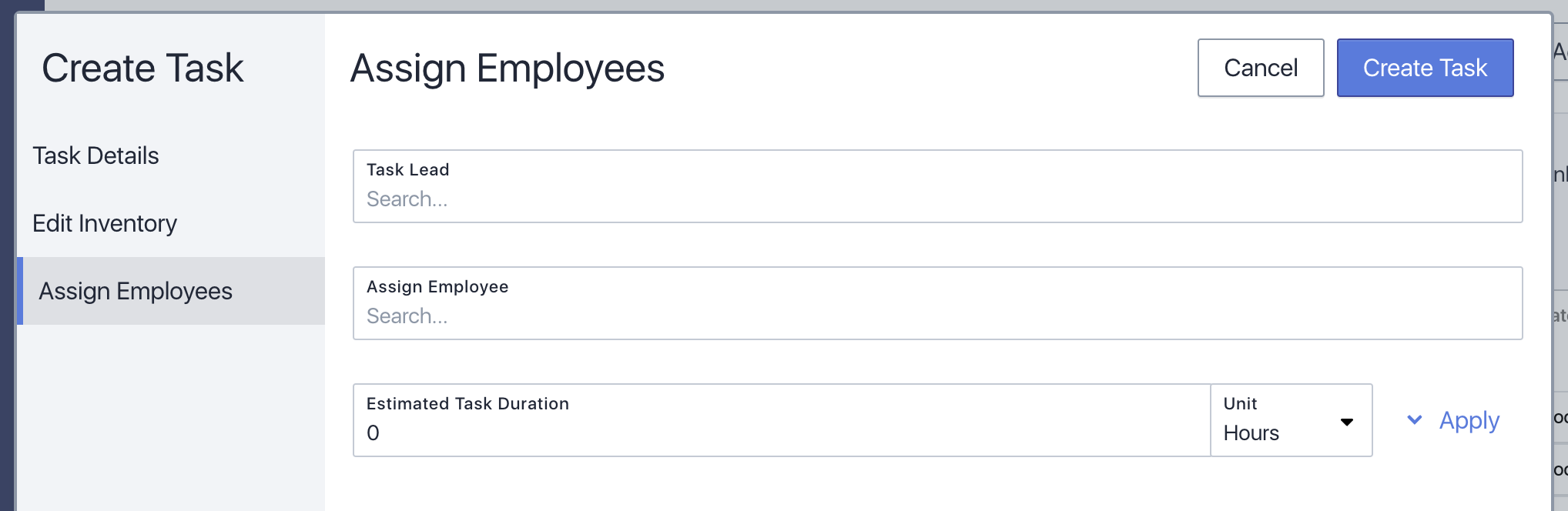Click the Cancel button
This screenshot has width=1568, height=511.
coord(1261,68)
